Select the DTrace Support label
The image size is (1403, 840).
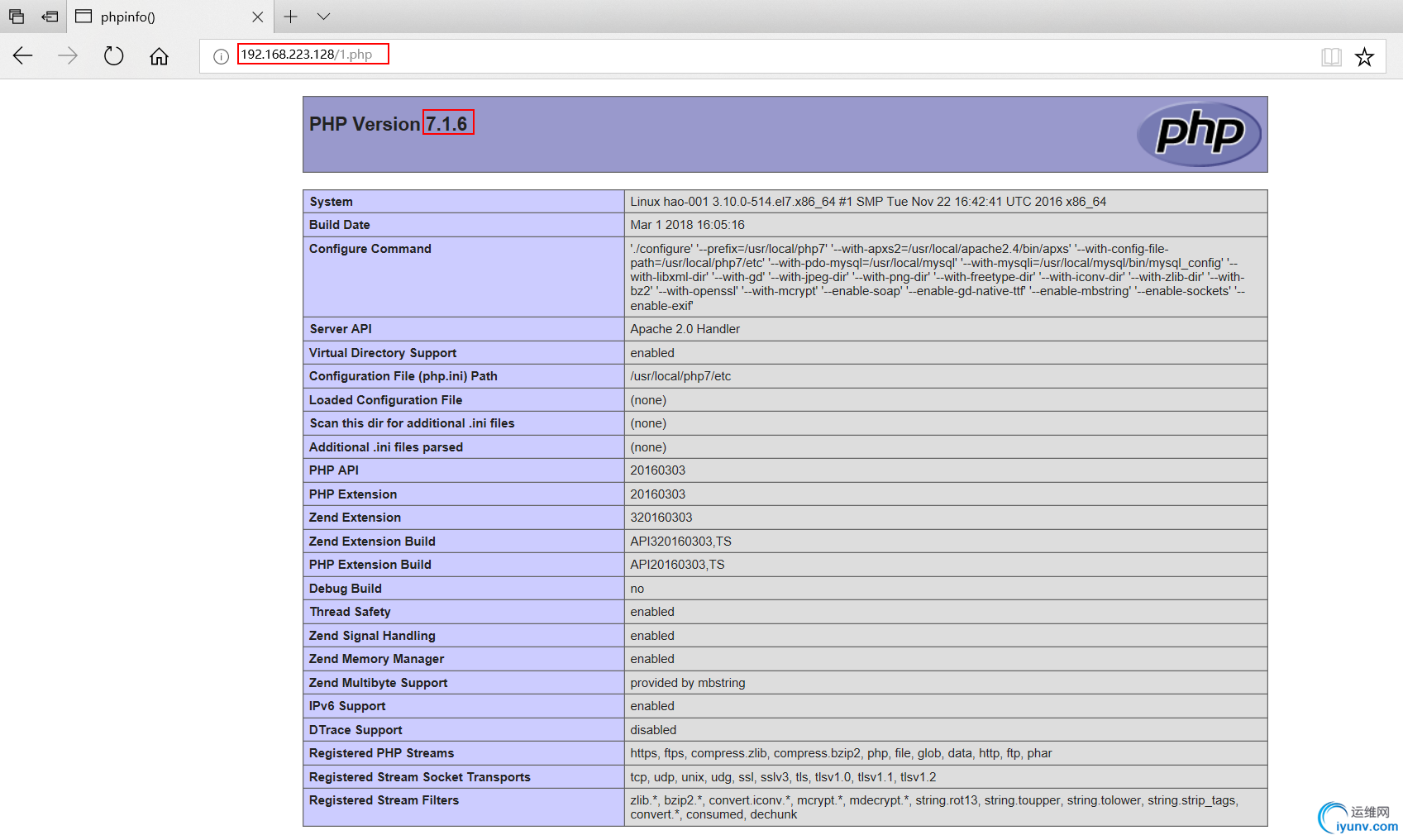356,730
